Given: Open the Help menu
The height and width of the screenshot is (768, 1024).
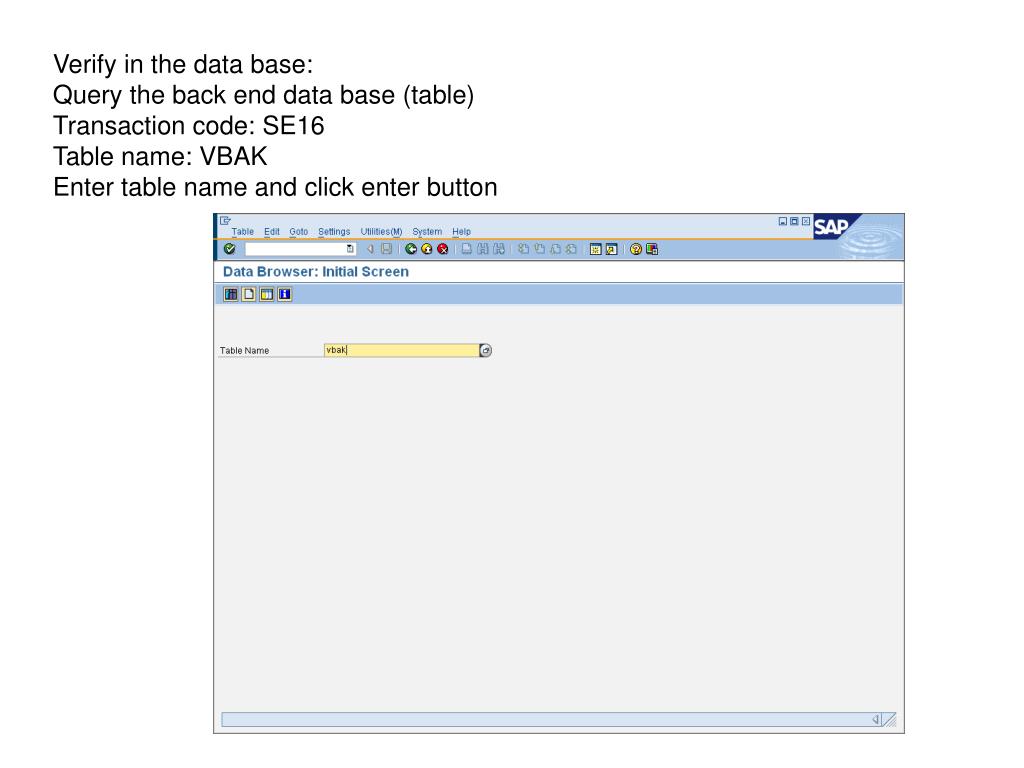Looking at the screenshot, I should pos(461,231).
